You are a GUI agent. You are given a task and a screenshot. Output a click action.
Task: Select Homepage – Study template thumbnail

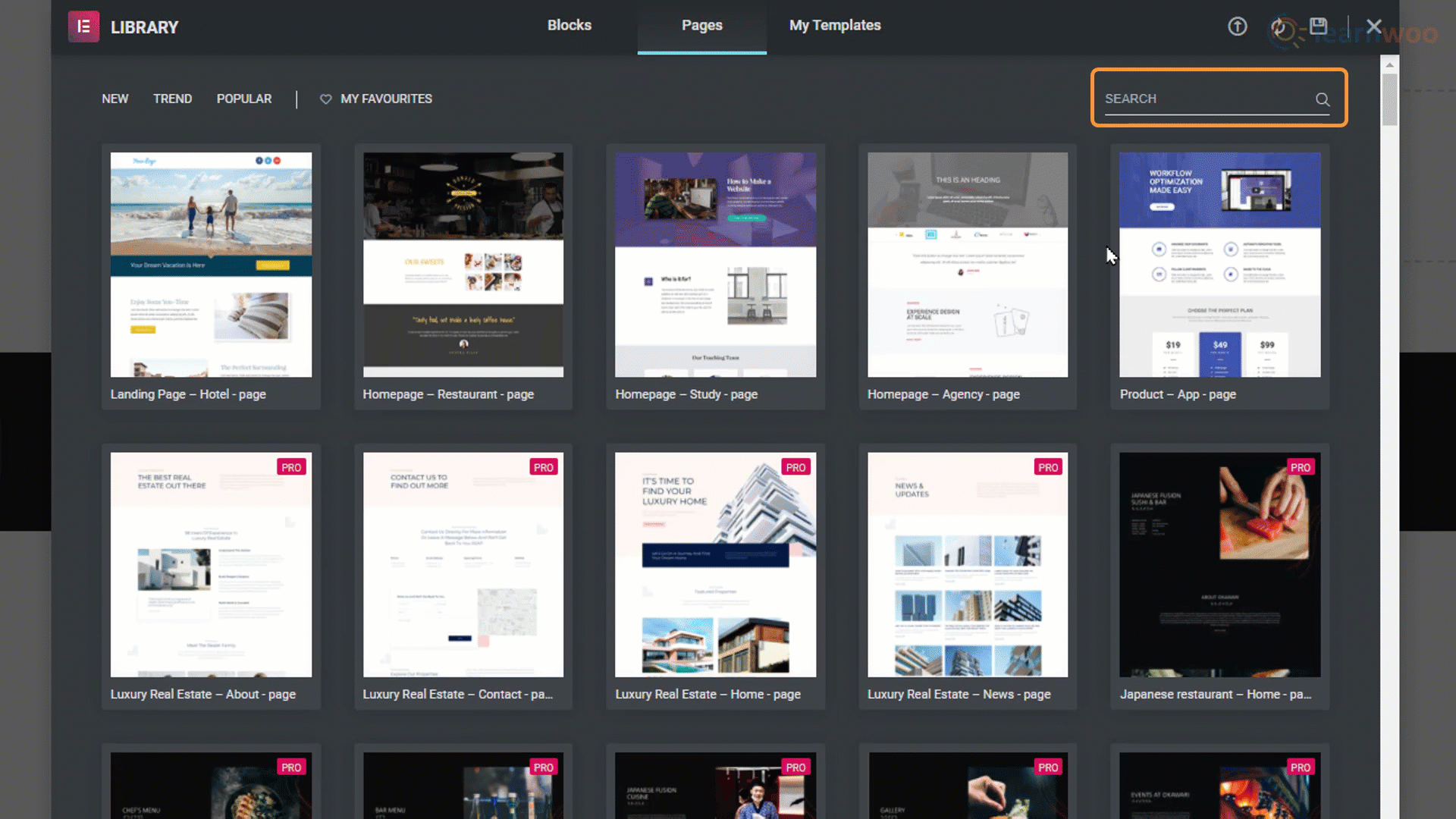tap(715, 265)
